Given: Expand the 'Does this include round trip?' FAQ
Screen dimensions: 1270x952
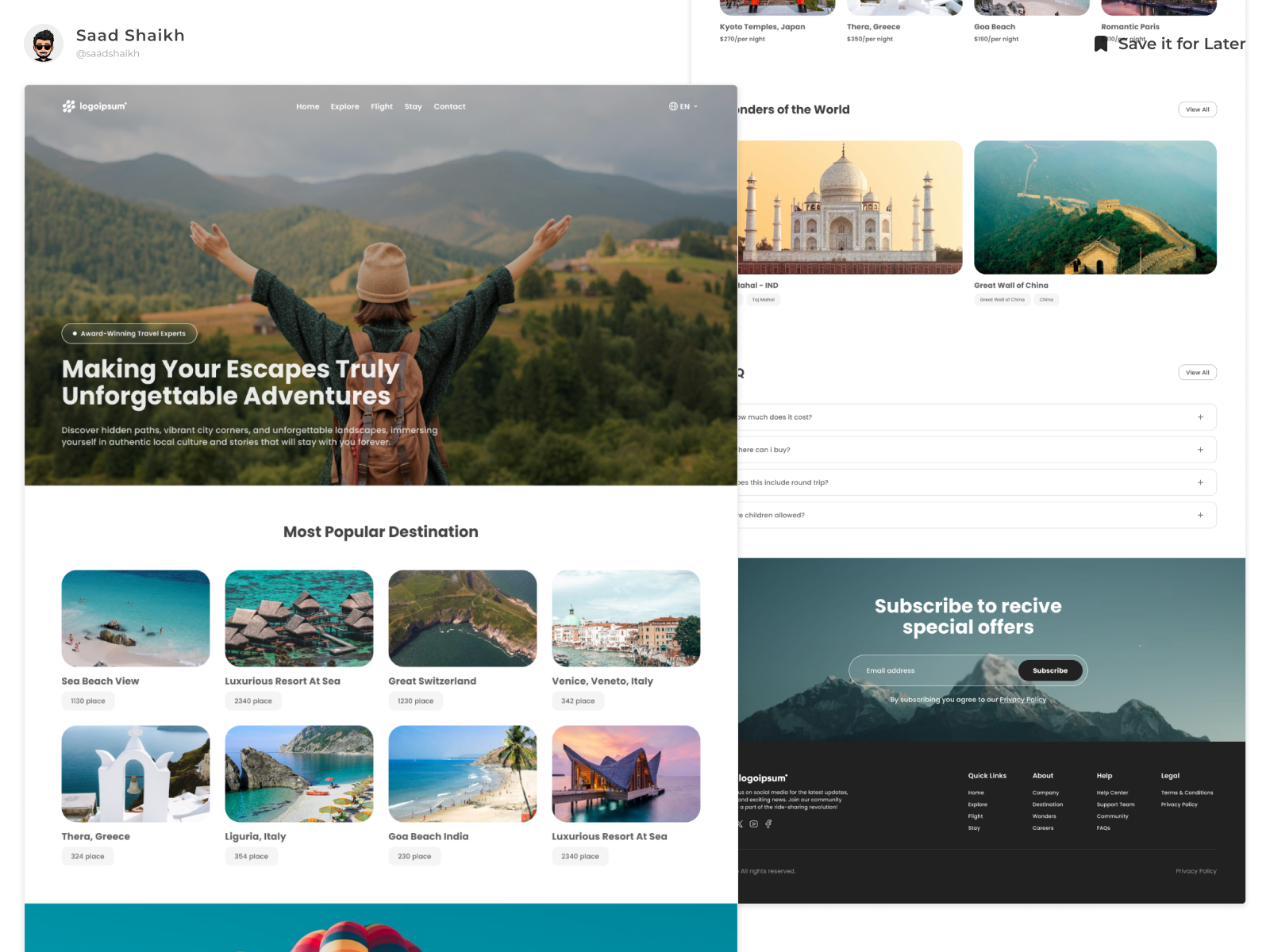Looking at the screenshot, I should (1200, 482).
